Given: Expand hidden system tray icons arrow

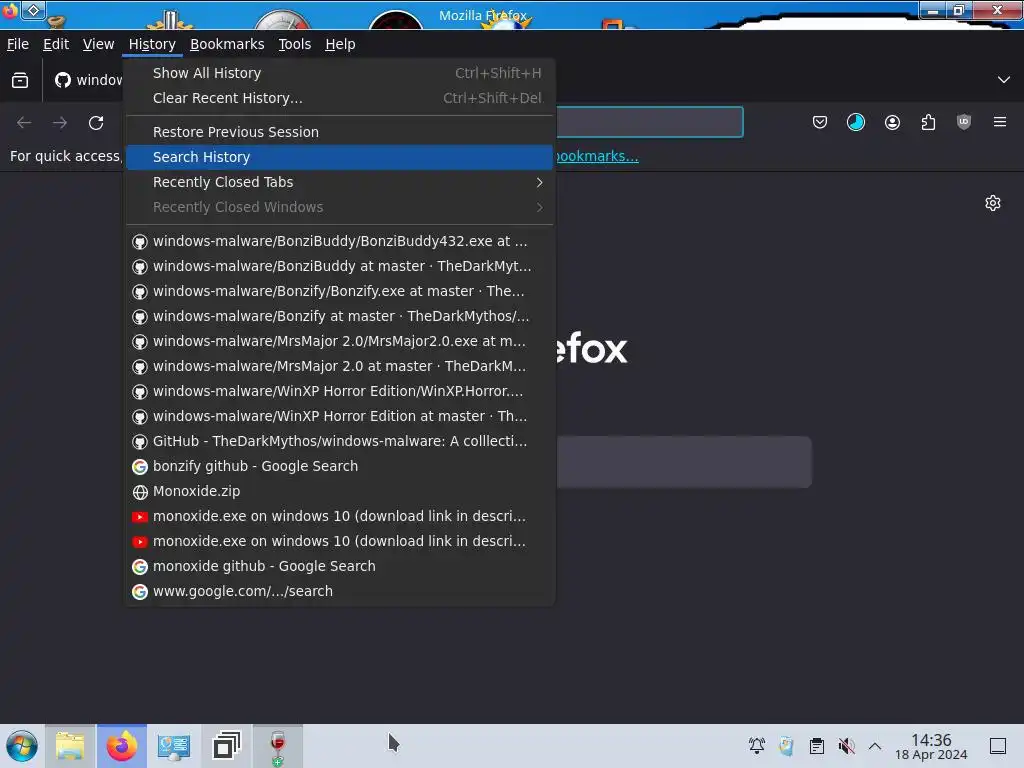Looking at the screenshot, I should pos(875,746).
